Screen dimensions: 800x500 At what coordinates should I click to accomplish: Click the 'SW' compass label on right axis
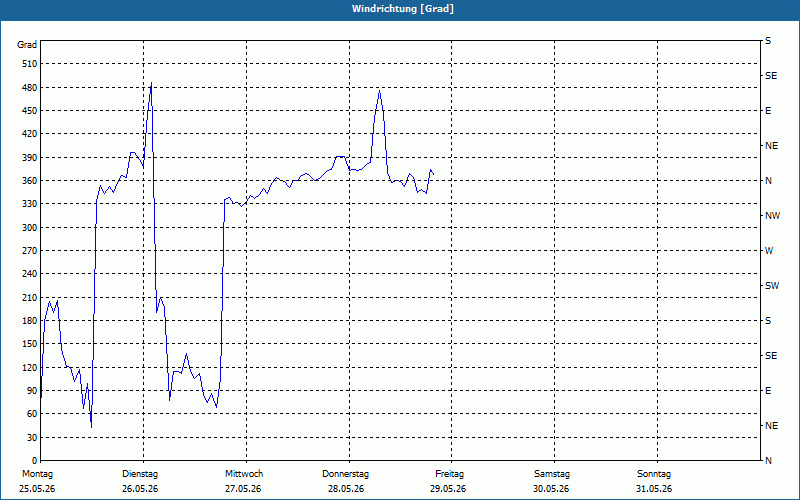tap(772, 286)
